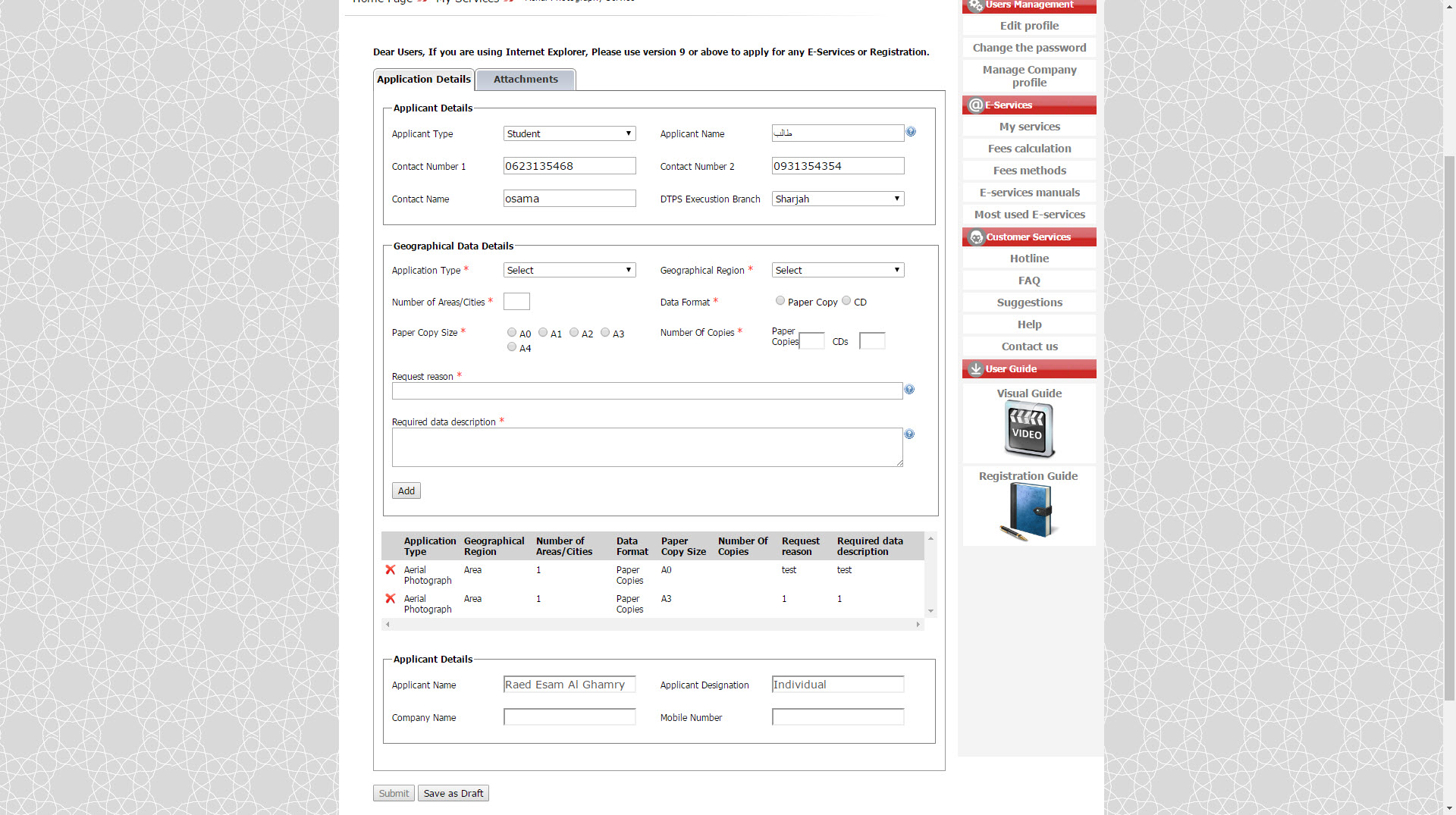Delete the Aerial Photograph row with A0 size
Image resolution: width=1456 pixels, height=815 pixels.
391,570
